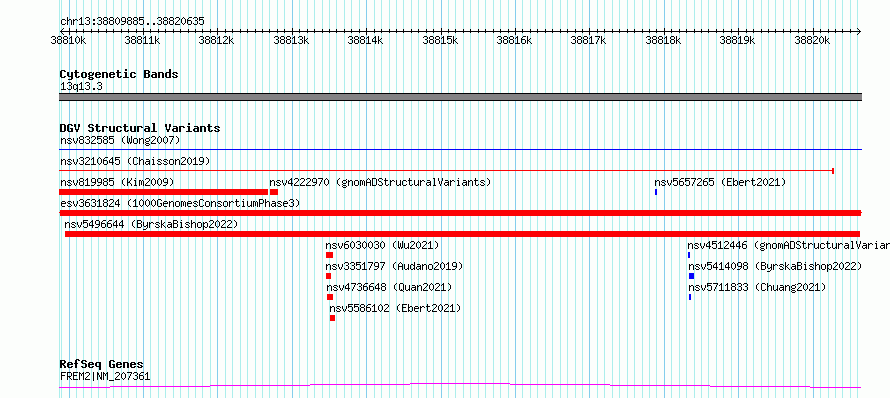Click the blue nsv5657265 variant marker
This screenshot has height=398, width=890.
click(656, 192)
